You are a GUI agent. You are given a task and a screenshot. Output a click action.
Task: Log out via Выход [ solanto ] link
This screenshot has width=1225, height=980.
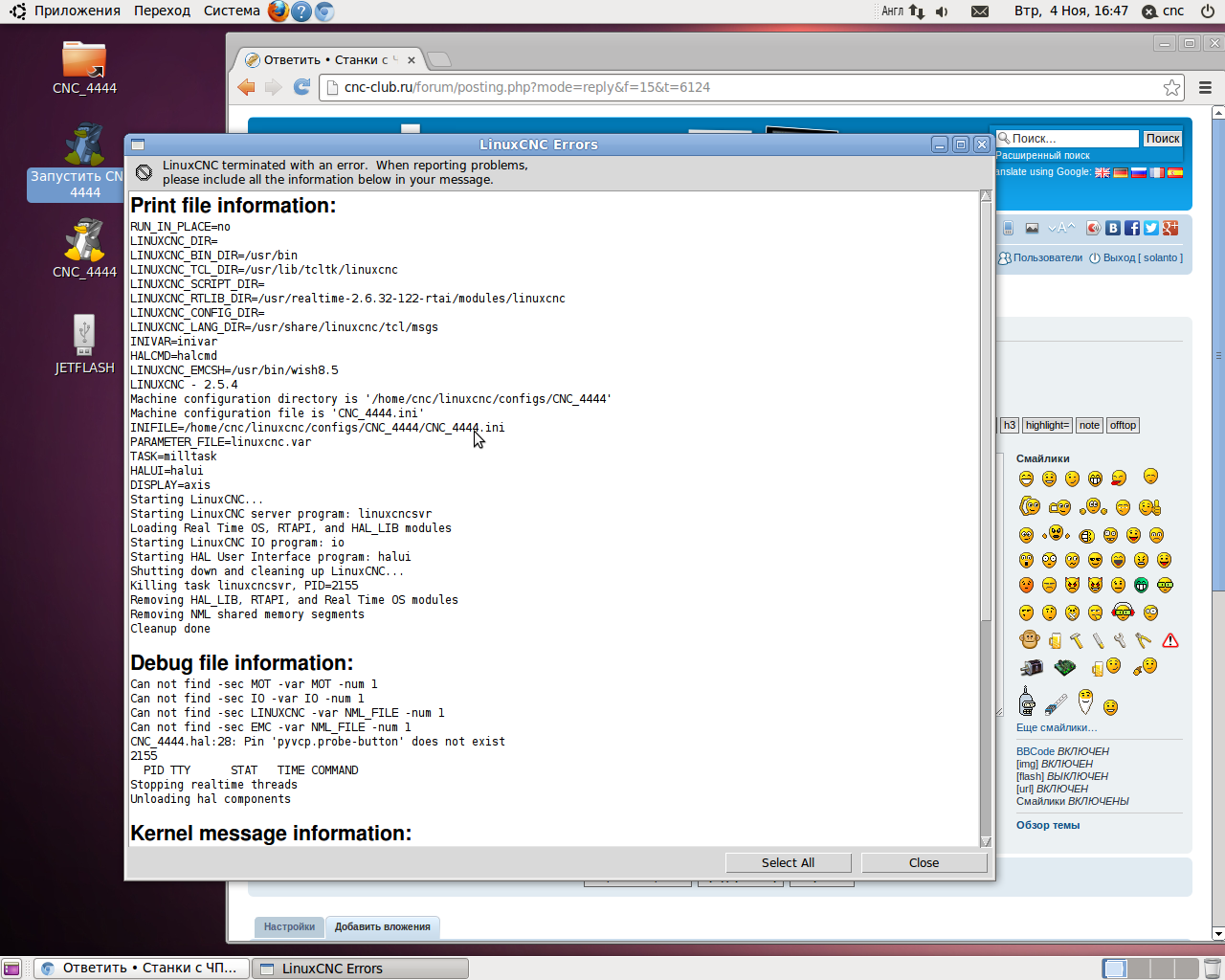tap(1136, 257)
